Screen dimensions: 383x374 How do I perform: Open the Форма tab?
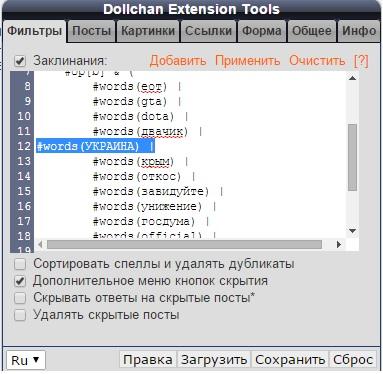[x=262, y=31]
